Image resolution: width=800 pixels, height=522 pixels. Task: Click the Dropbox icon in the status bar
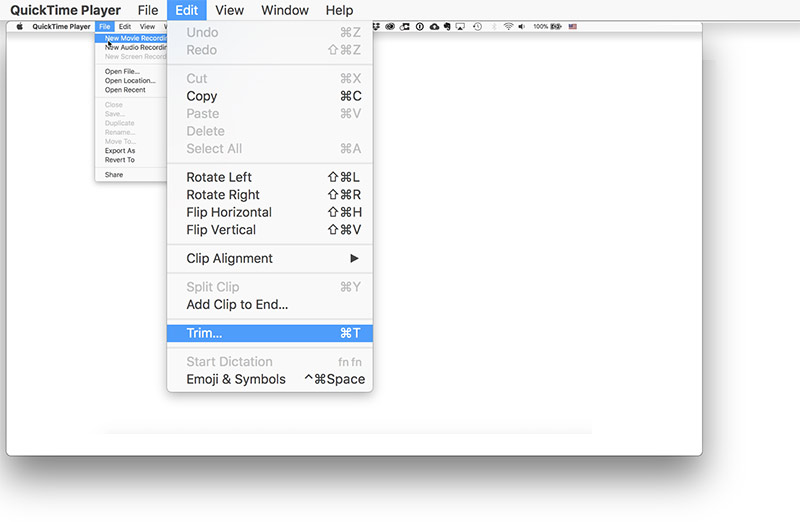[x=377, y=27]
